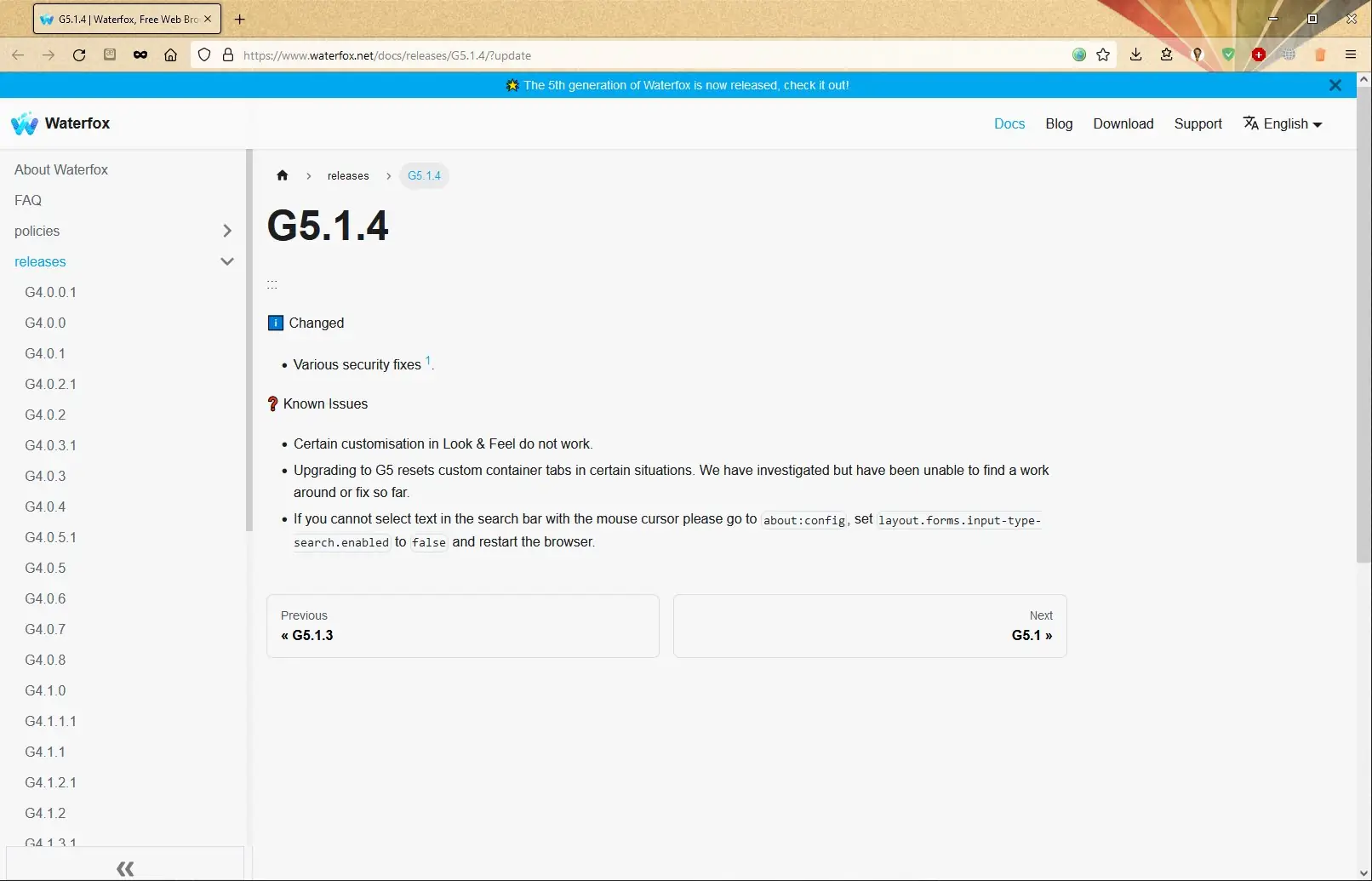Expand the policies section chevron
Screen dimensions: 1372x881
(227, 231)
